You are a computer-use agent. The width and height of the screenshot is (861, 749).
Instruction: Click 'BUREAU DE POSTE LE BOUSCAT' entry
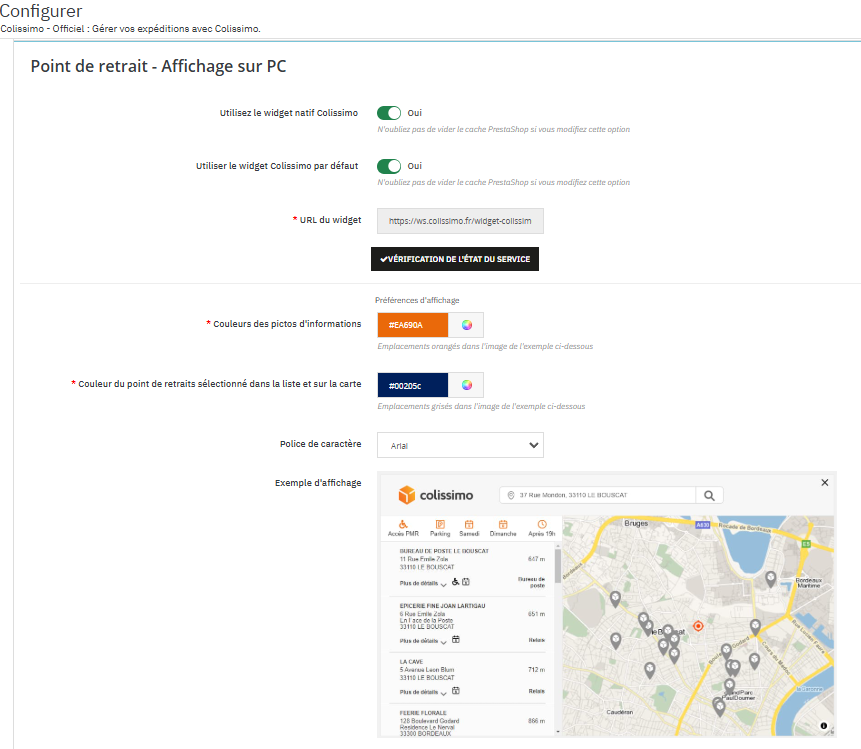[444, 551]
